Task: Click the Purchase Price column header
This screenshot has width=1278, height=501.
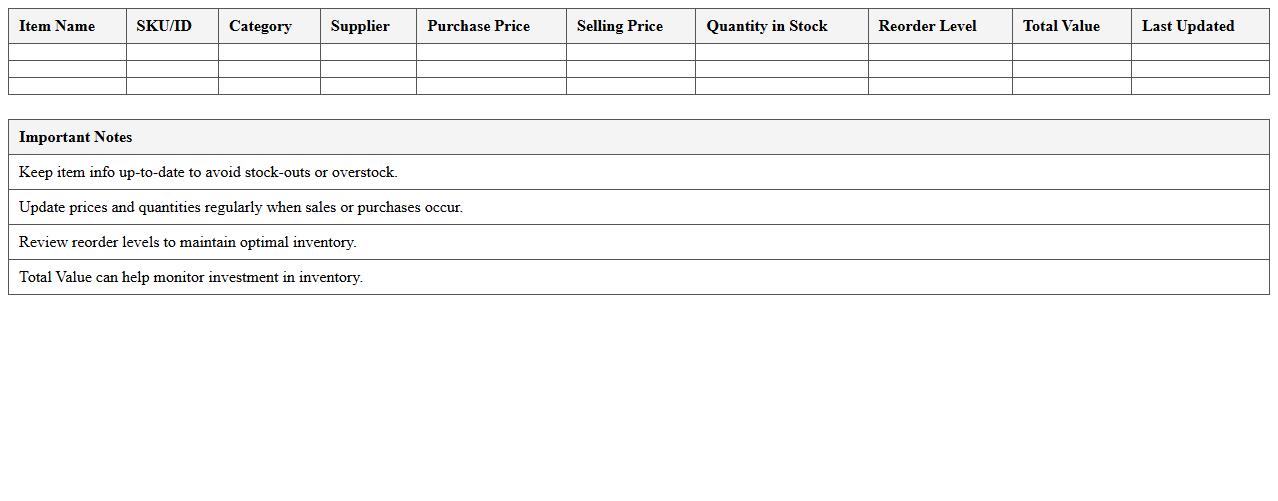Action: coord(478,26)
